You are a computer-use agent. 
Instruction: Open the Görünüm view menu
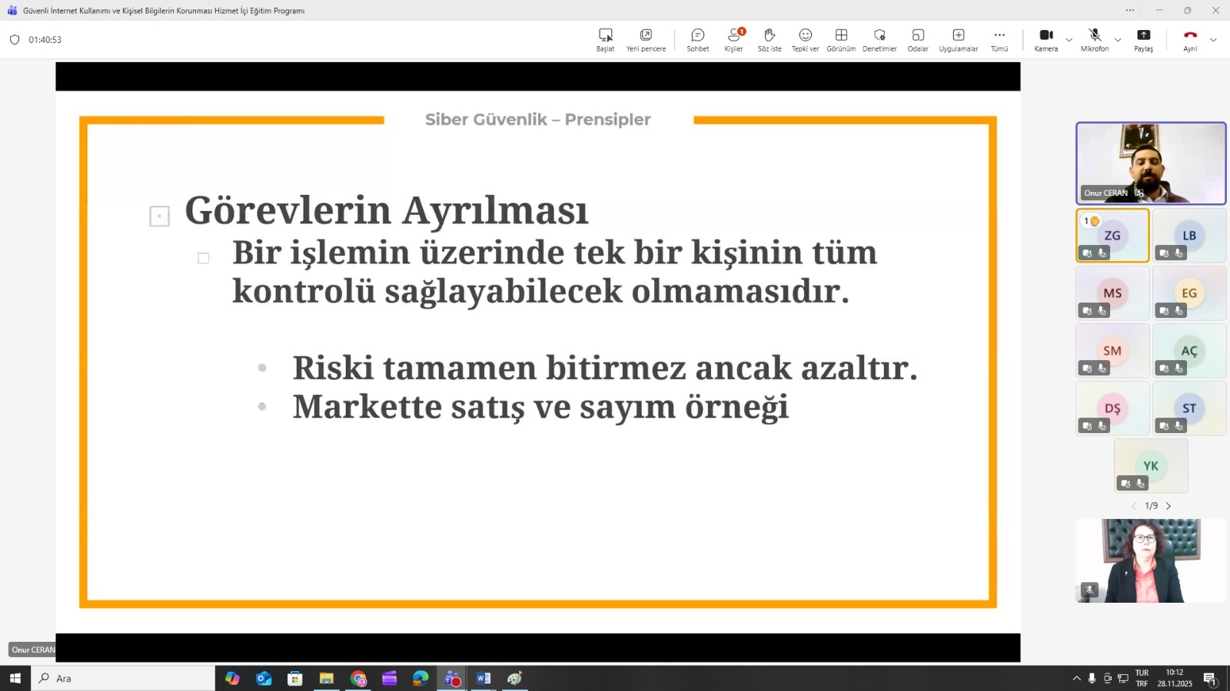[841, 39]
